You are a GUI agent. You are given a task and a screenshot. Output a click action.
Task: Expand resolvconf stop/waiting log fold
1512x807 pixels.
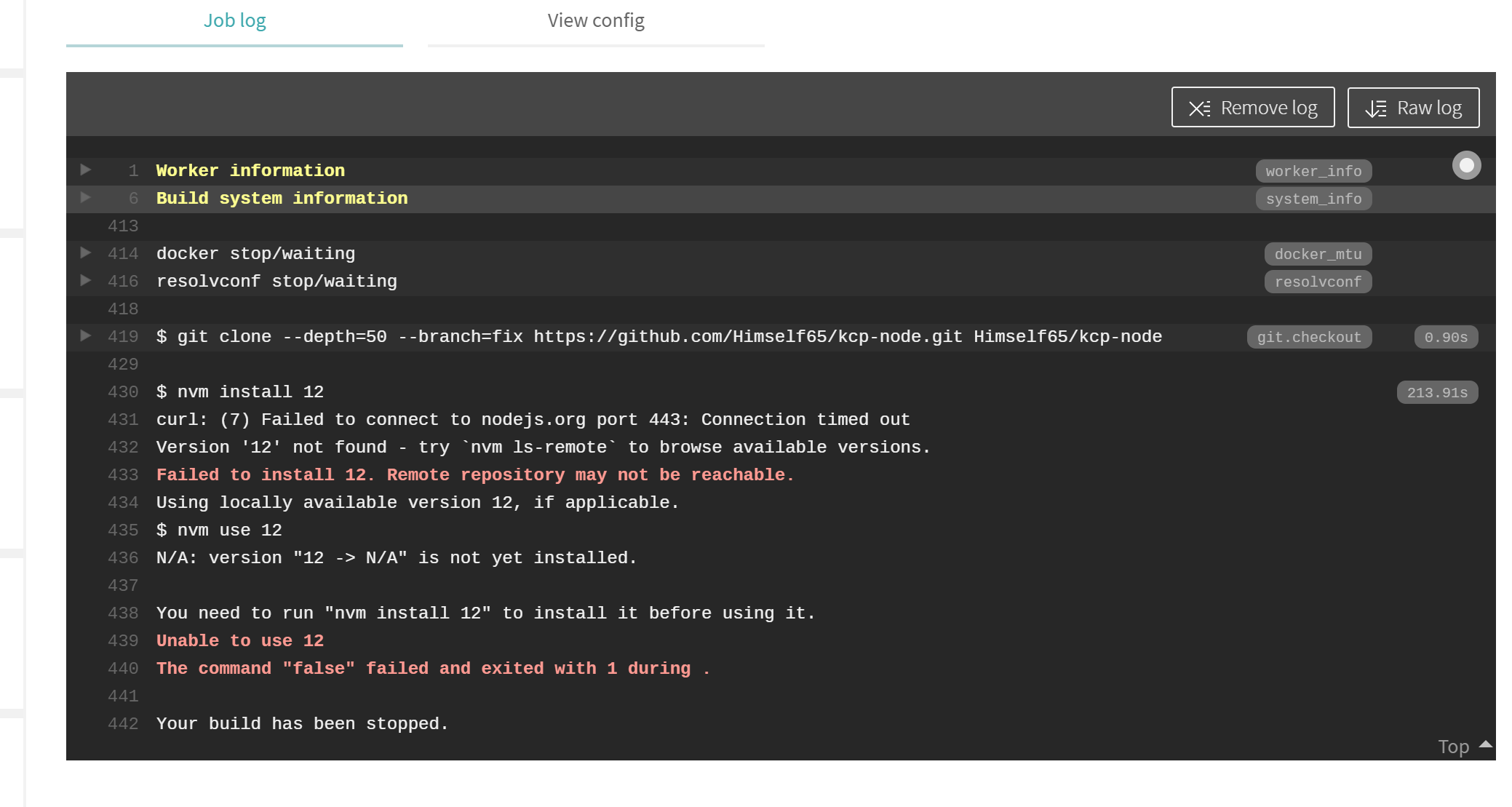86,280
